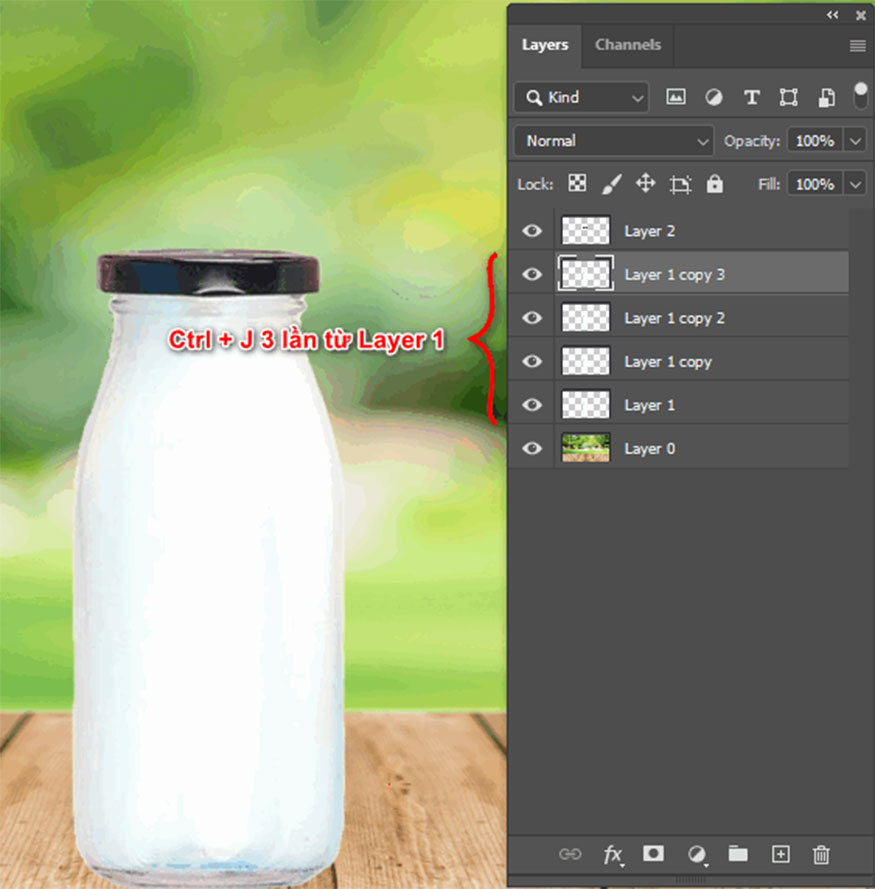
Task: Click the Fill 100% field
Action: 815,184
